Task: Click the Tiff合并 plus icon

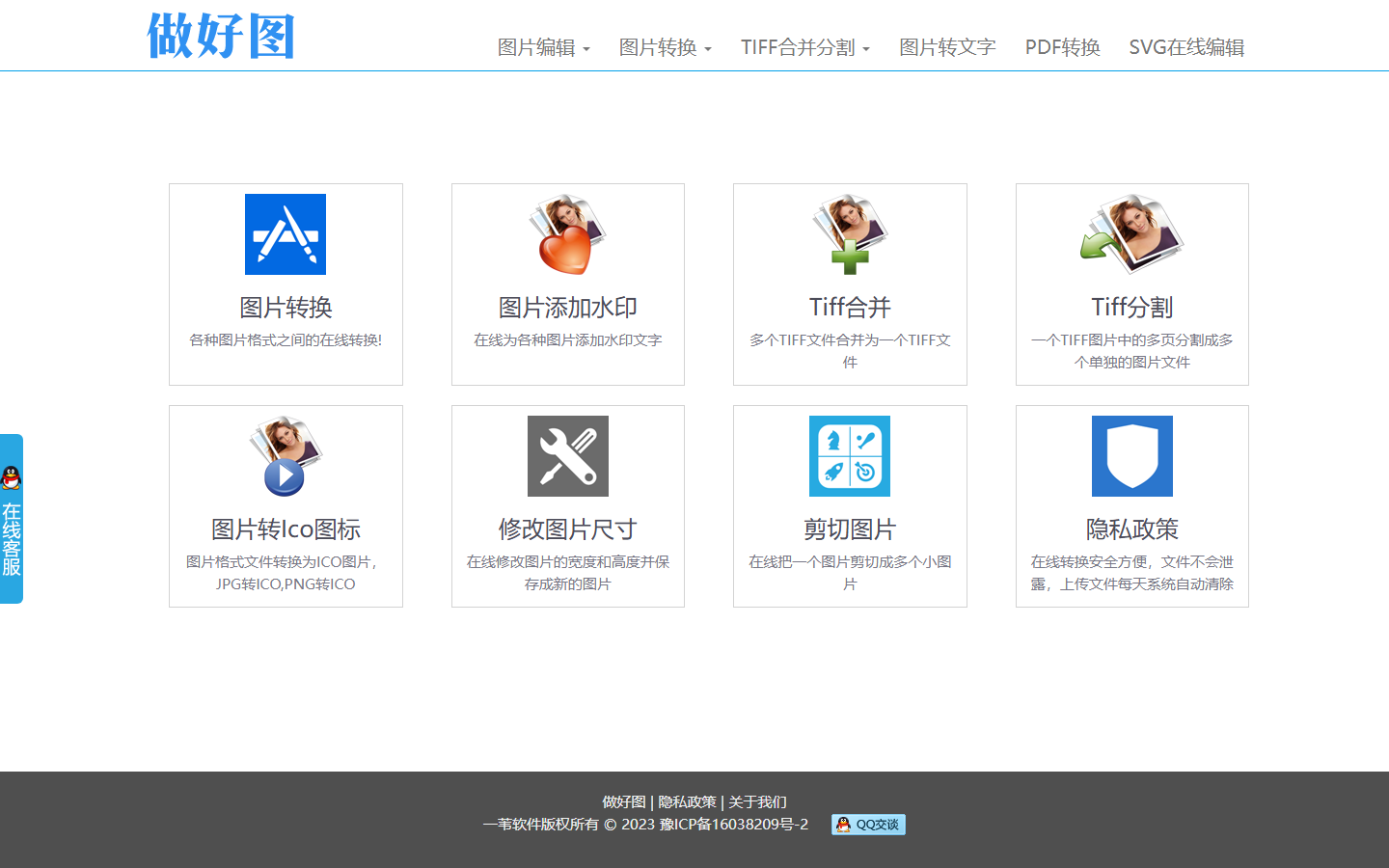Action: (850, 234)
